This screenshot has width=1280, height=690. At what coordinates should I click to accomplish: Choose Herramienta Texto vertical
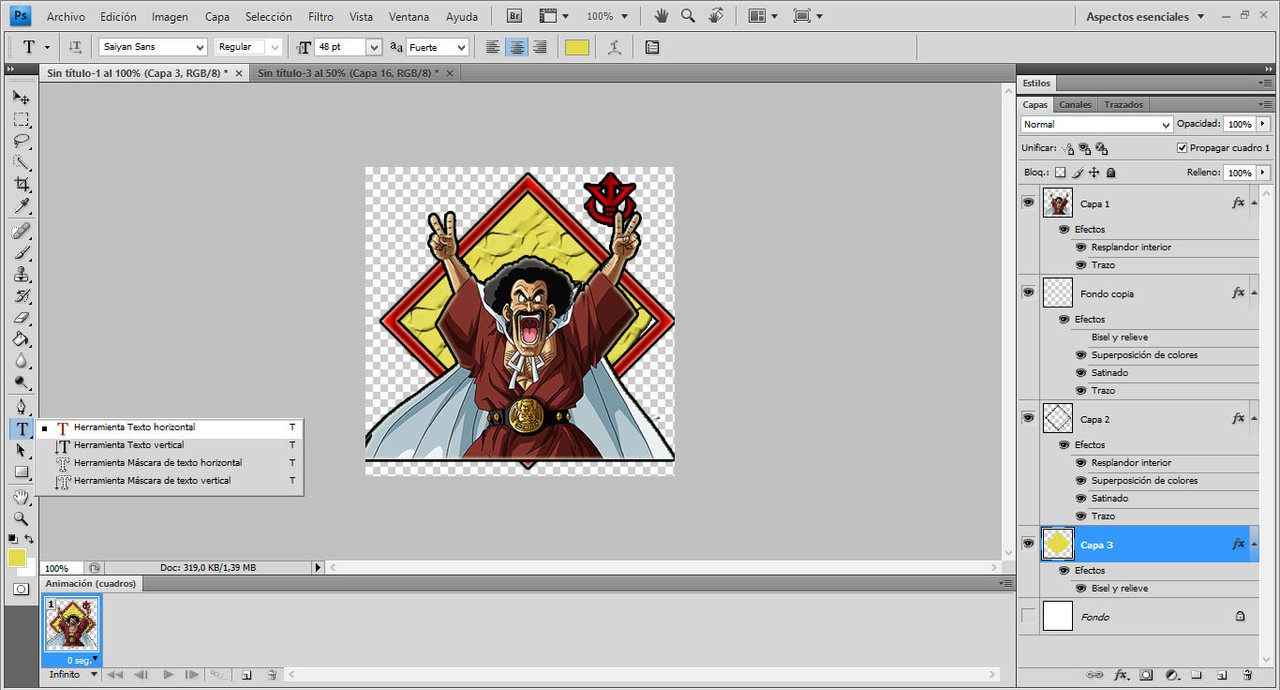[x=170, y=445]
